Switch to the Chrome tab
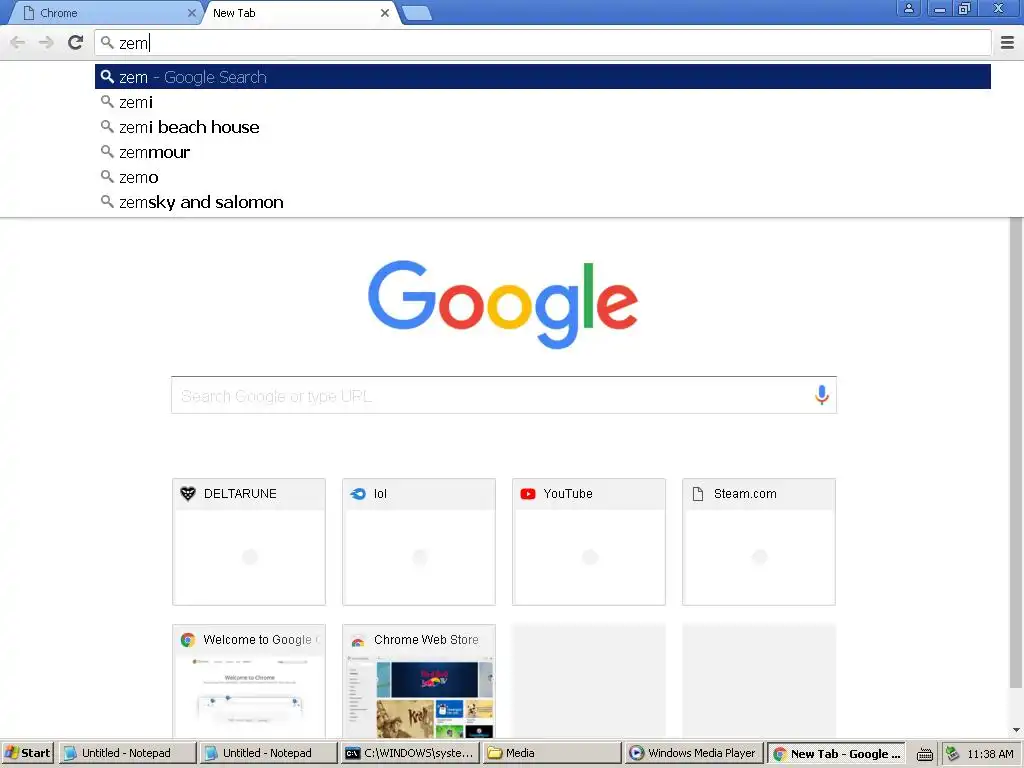Viewport: 1024px width, 768px height. 104,13
